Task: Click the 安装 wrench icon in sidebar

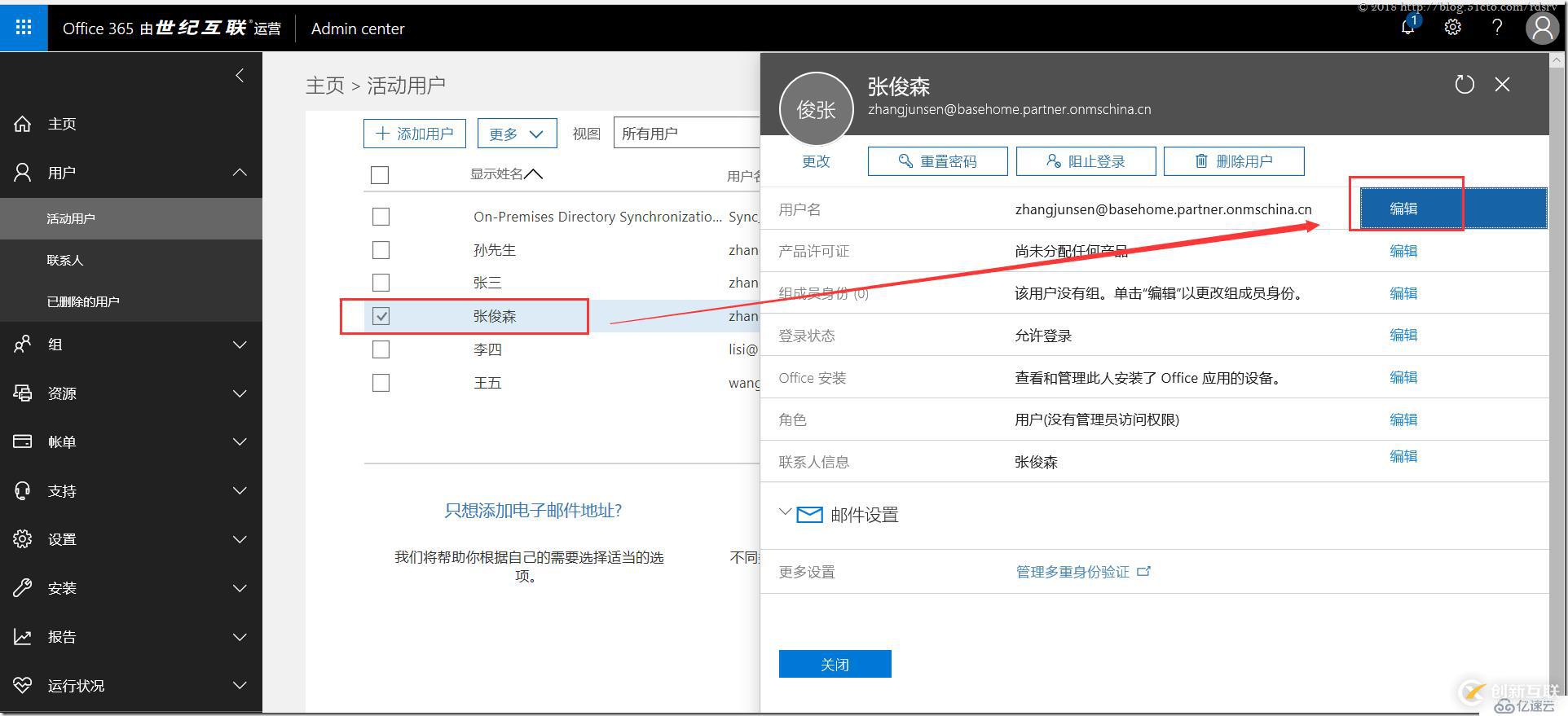Action: [x=23, y=588]
